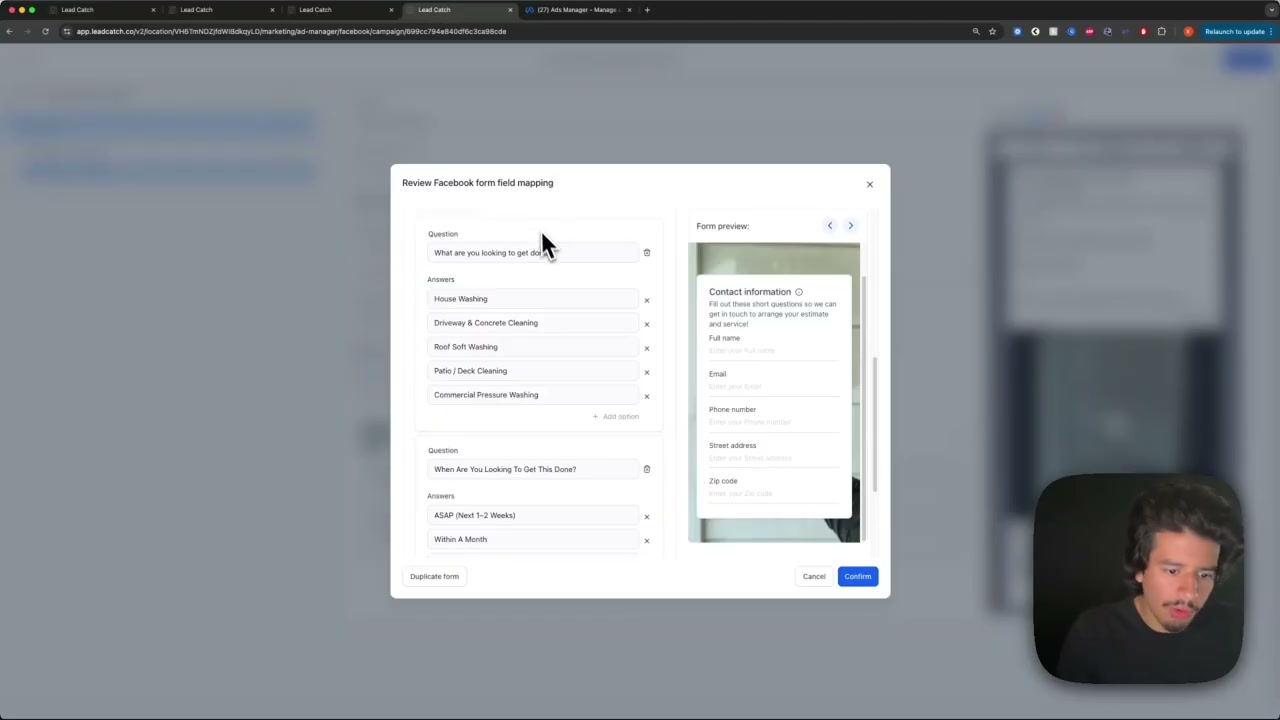Click the Full name field in form preview
This screenshot has width=1280, height=720.
(x=773, y=351)
